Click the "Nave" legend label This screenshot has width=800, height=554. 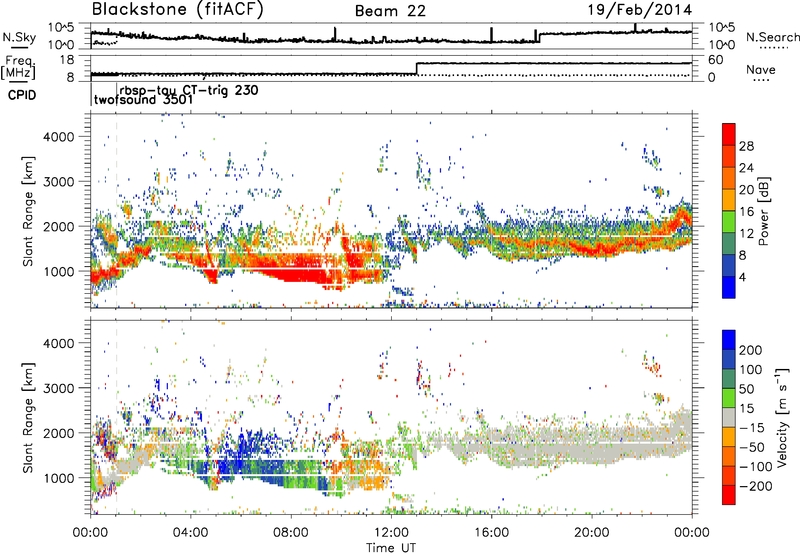pos(761,69)
